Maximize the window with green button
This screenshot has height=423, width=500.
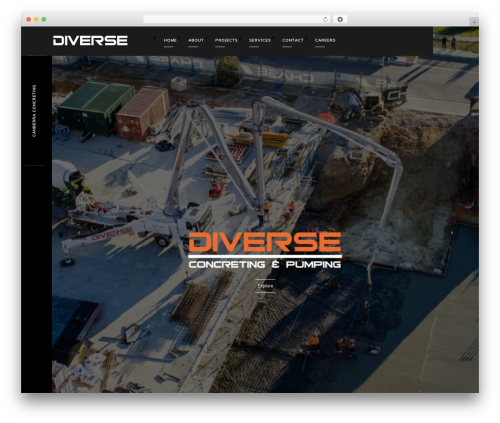pyautogui.click(x=44, y=20)
